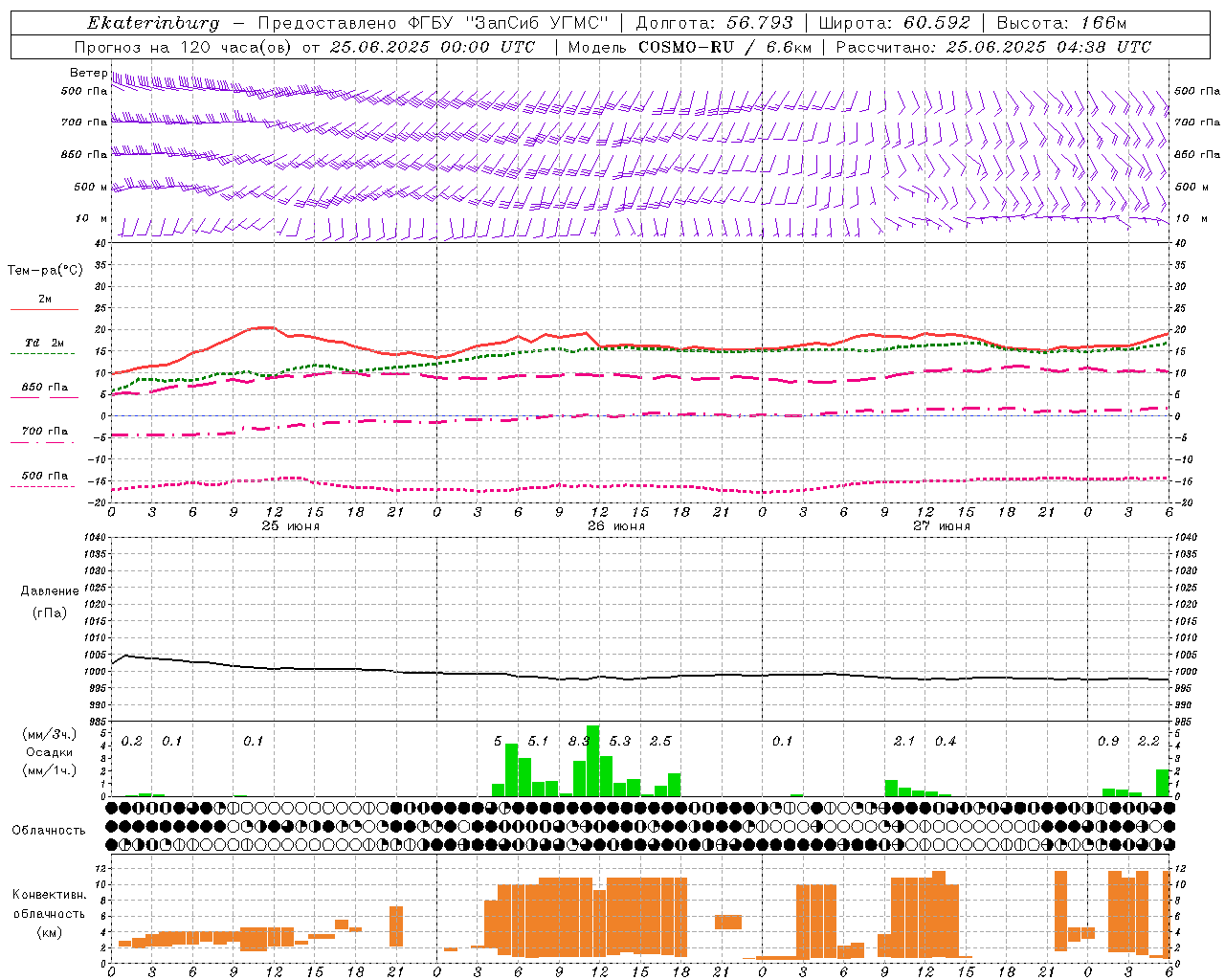Click the '700 гПа' temperature legend label
The width and height of the screenshot is (1225, 980).
45,432
